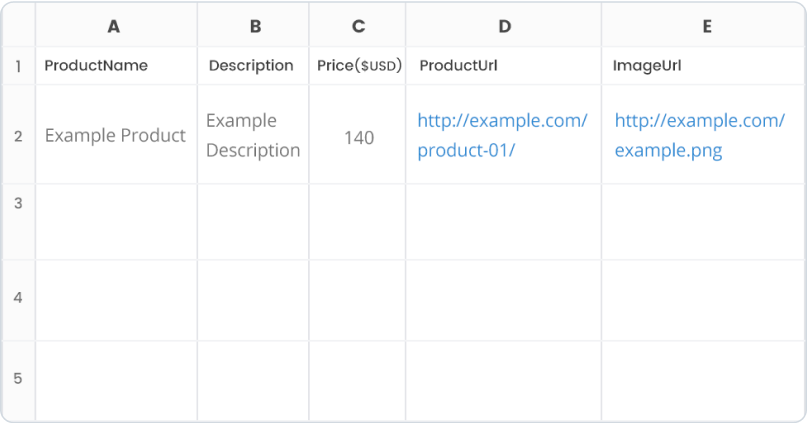The height and width of the screenshot is (423, 807).
Task: Select row 1 header
Action: pos(19,66)
